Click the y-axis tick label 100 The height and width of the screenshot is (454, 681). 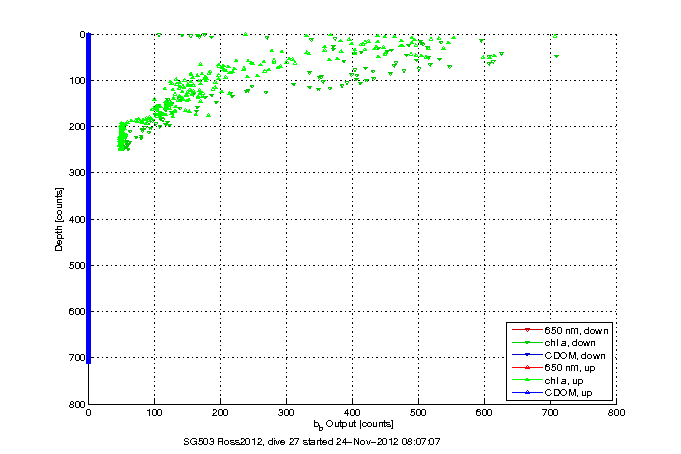[x=76, y=81]
